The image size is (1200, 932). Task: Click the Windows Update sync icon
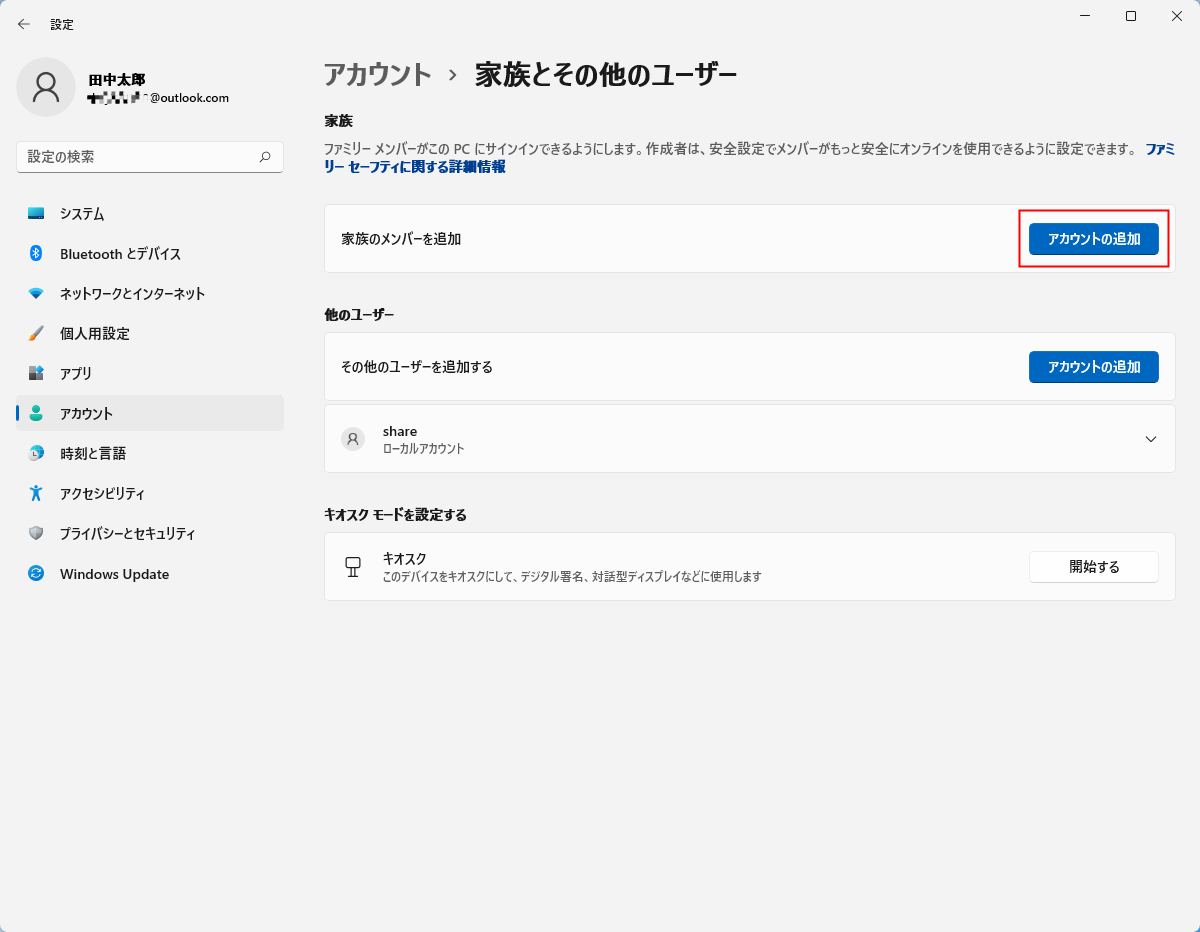click(x=36, y=573)
